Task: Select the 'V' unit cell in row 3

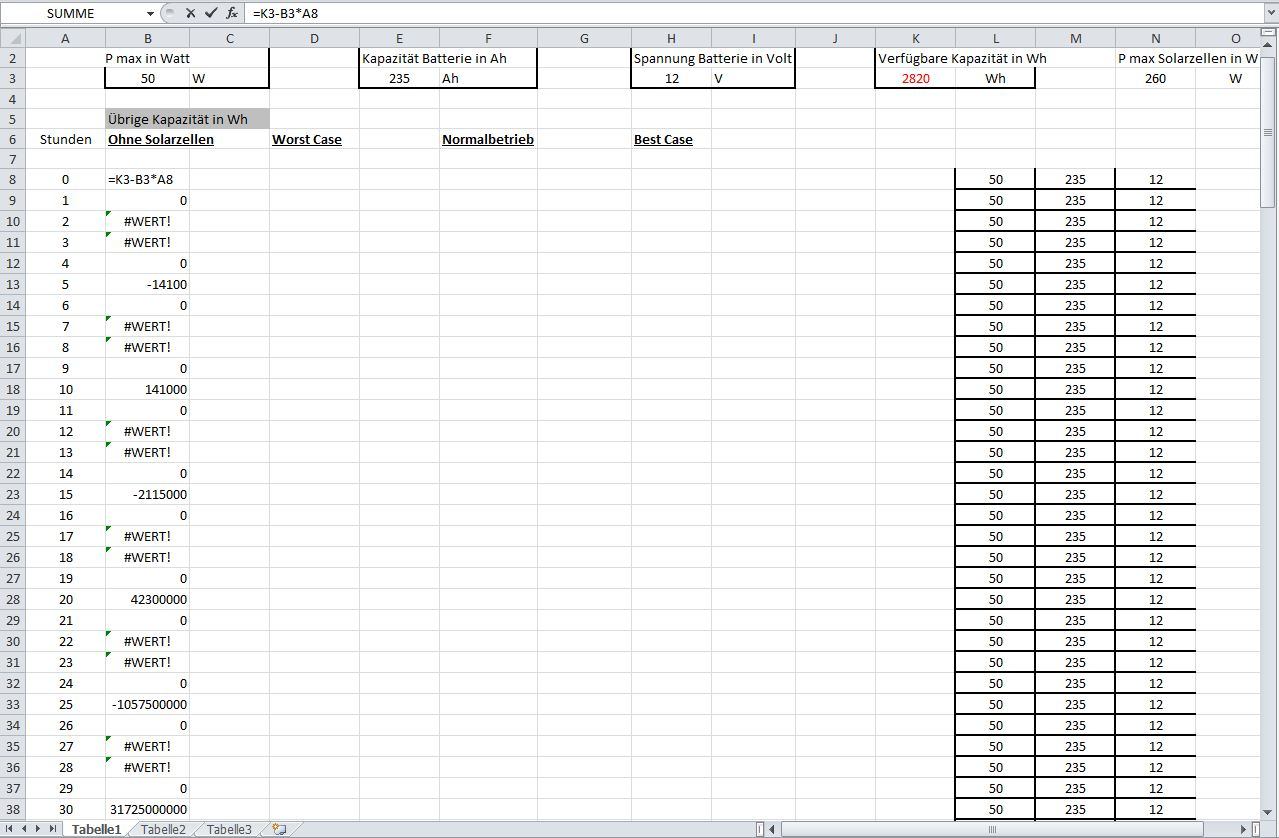Action: [x=753, y=78]
